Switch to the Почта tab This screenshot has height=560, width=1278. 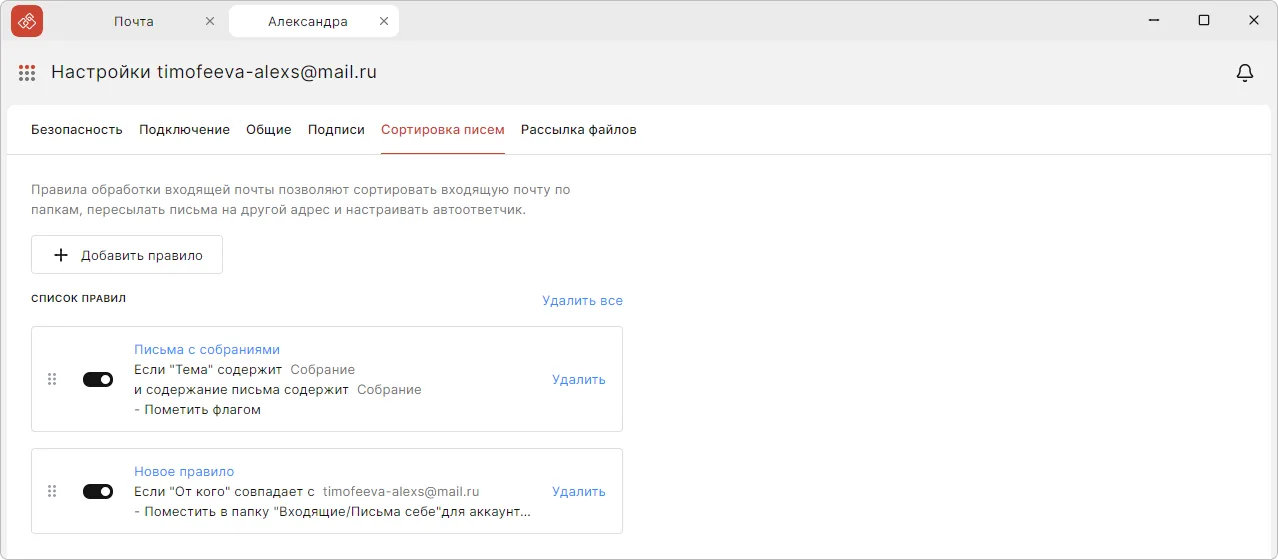click(x=134, y=21)
